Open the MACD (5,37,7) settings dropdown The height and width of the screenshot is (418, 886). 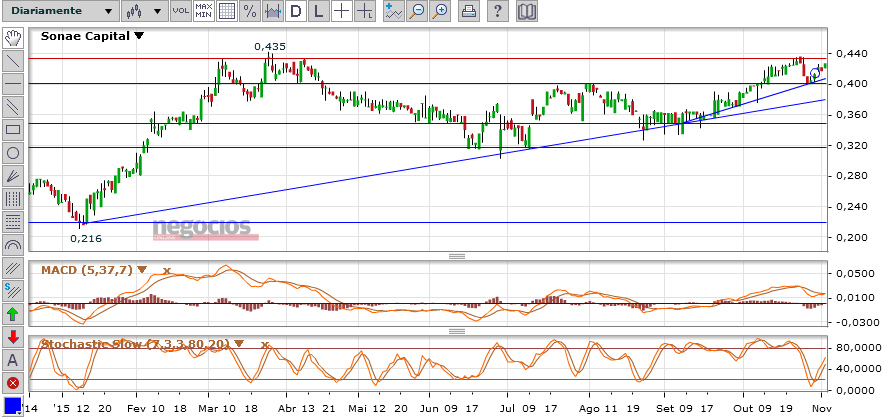(x=141, y=270)
